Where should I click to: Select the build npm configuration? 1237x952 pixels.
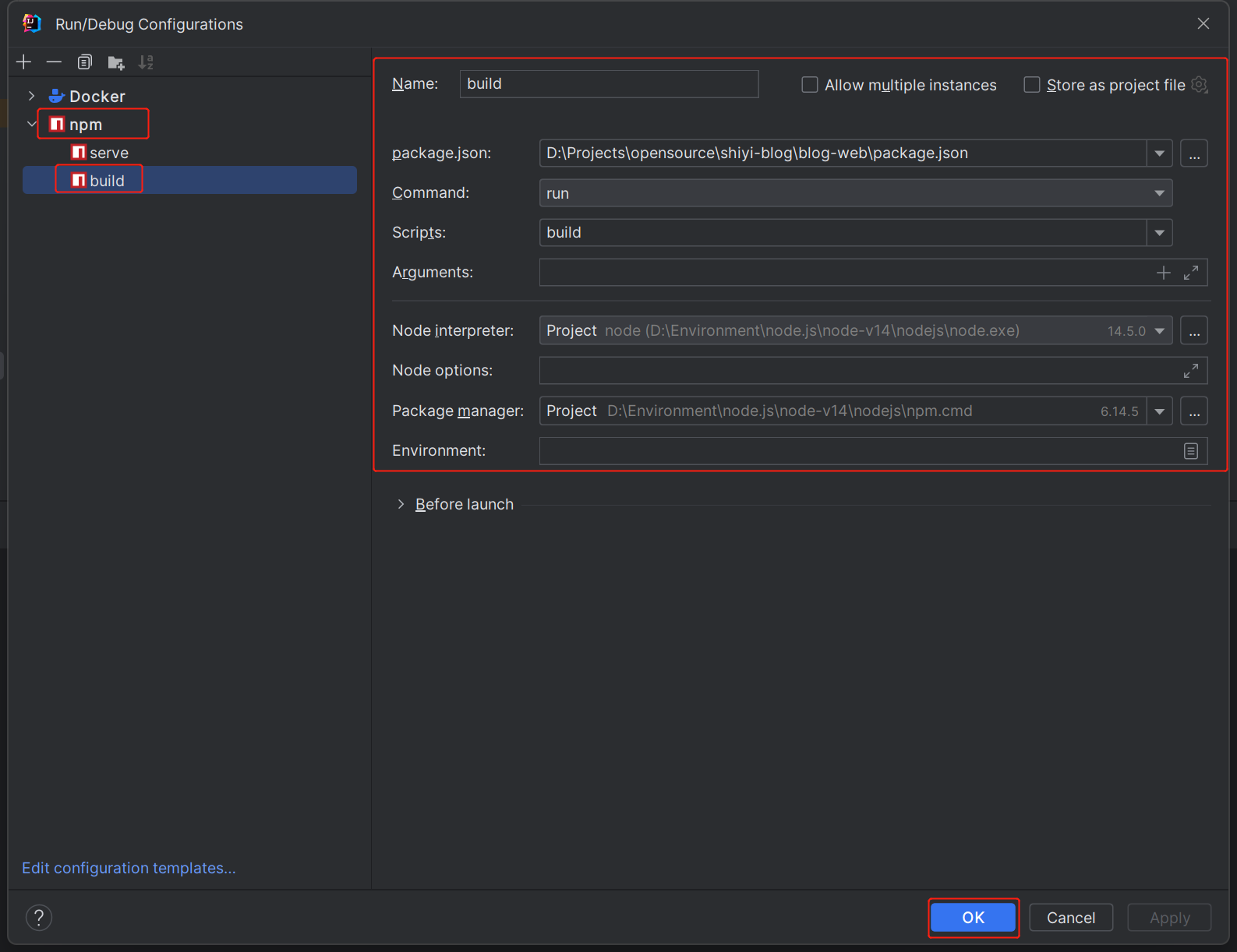(107, 181)
